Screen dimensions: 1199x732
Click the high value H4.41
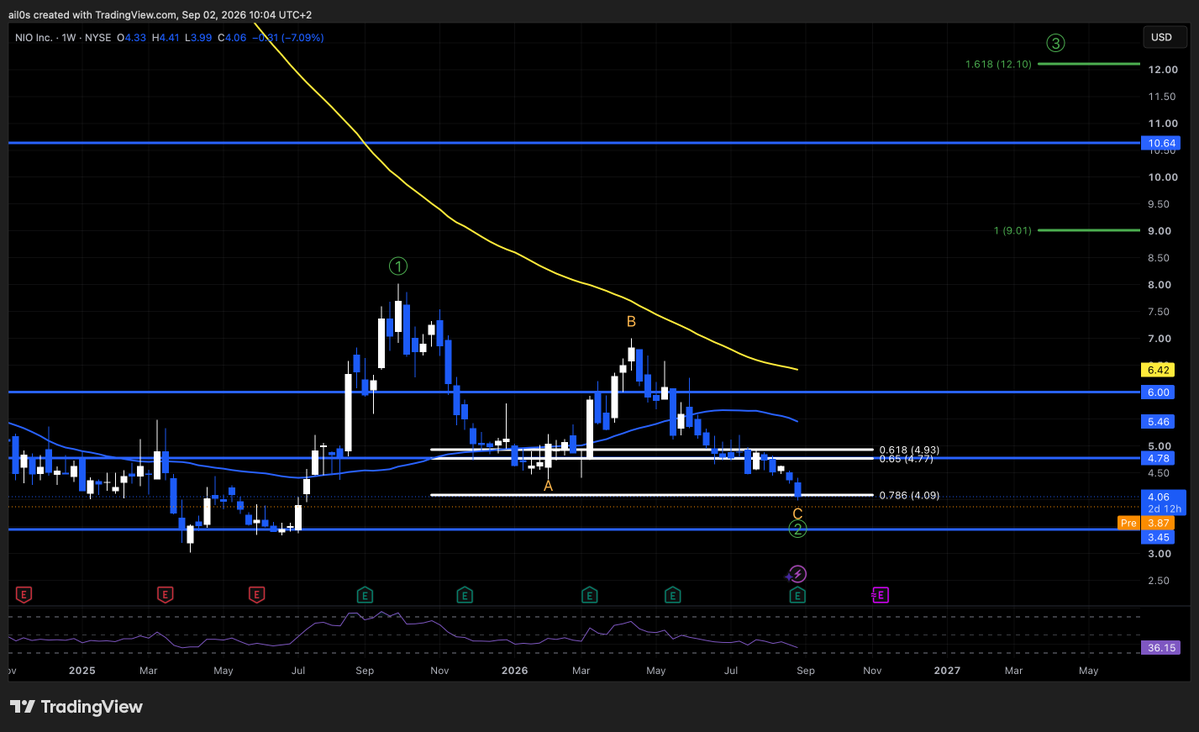click(x=165, y=37)
